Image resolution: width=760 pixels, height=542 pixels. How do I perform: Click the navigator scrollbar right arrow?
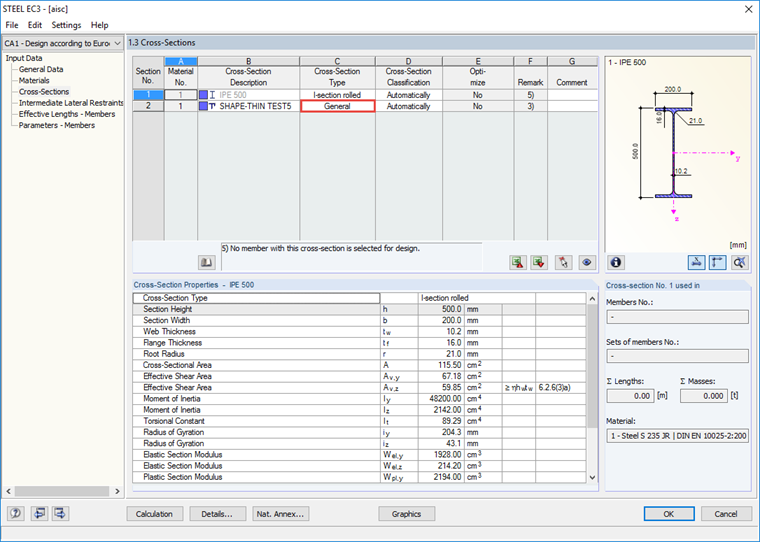coord(117,492)
